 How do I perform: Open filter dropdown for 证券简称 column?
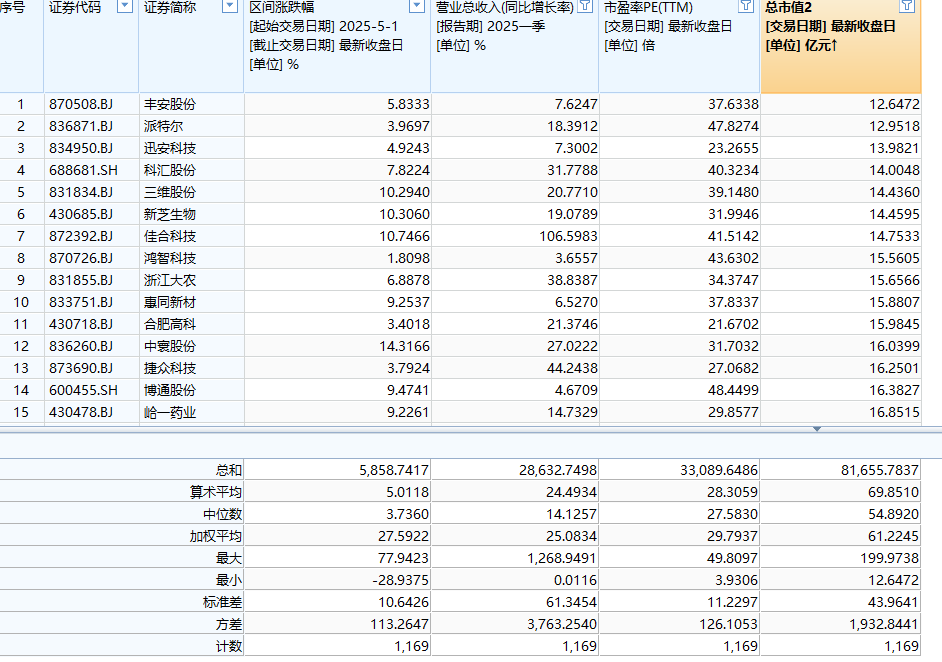tap(229, 7)
